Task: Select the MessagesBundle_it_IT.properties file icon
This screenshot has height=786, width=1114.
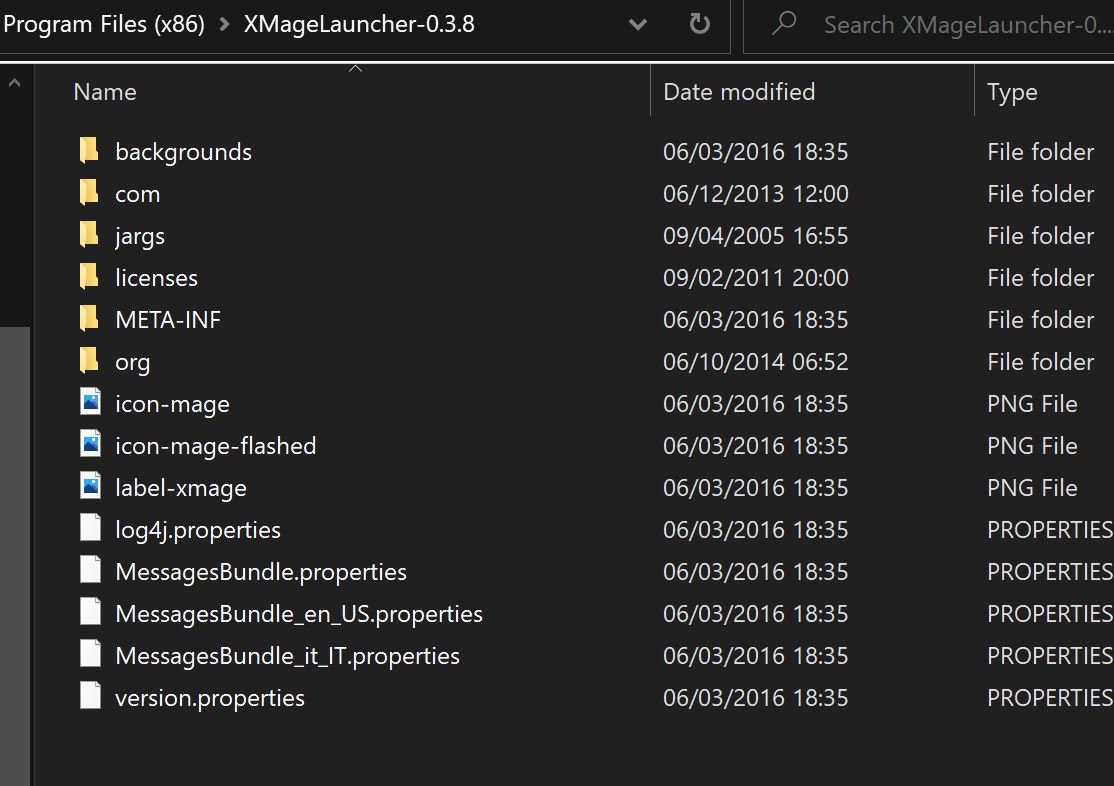Action: [x=90, y=654]
